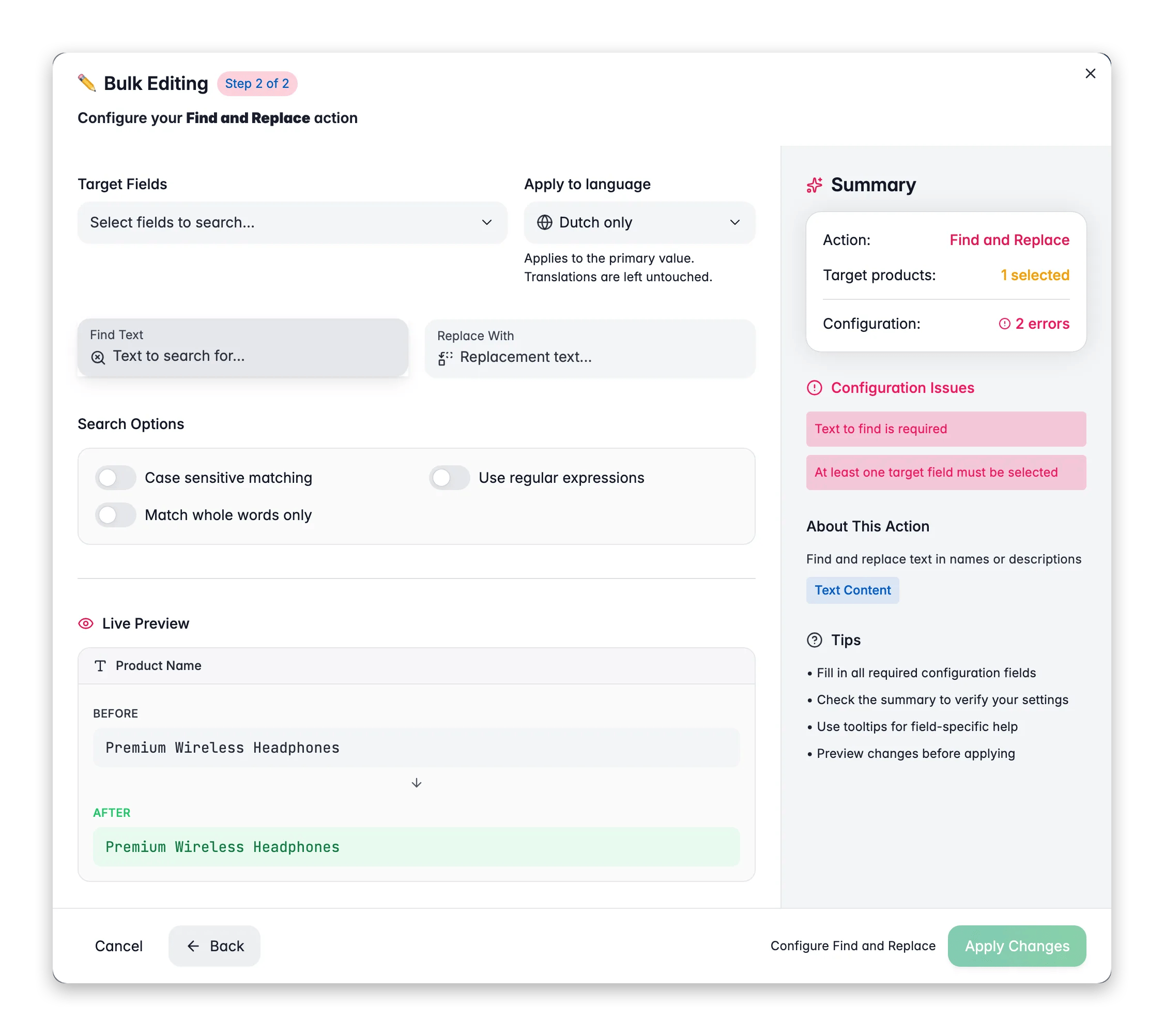The image size is (1164, 1036).
Task: Click the After Premium Wireless Headphones preview
Action: tap(416, 846)
